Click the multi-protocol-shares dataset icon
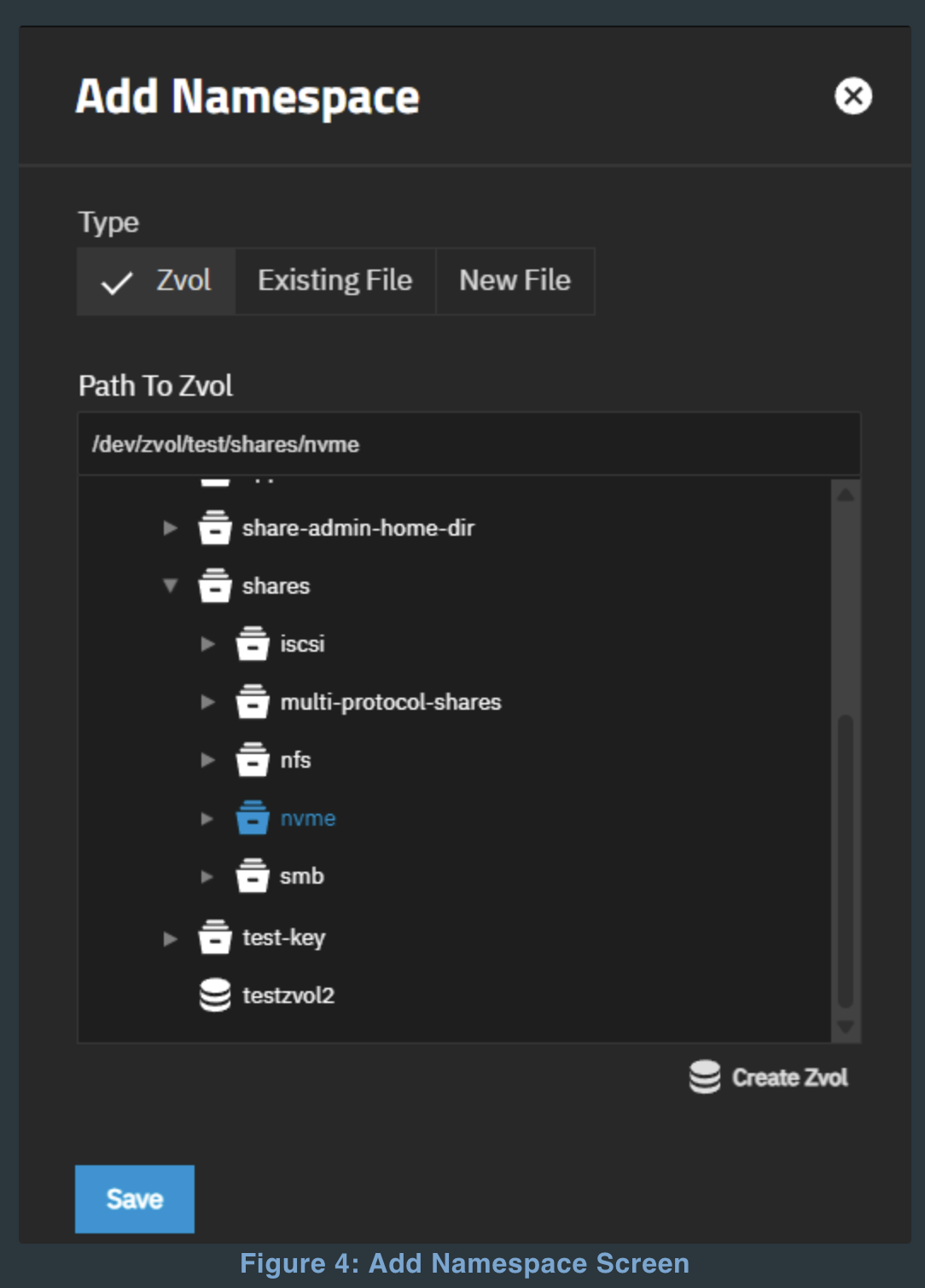Screen dimensions: 925x1288 coord(253,702)
